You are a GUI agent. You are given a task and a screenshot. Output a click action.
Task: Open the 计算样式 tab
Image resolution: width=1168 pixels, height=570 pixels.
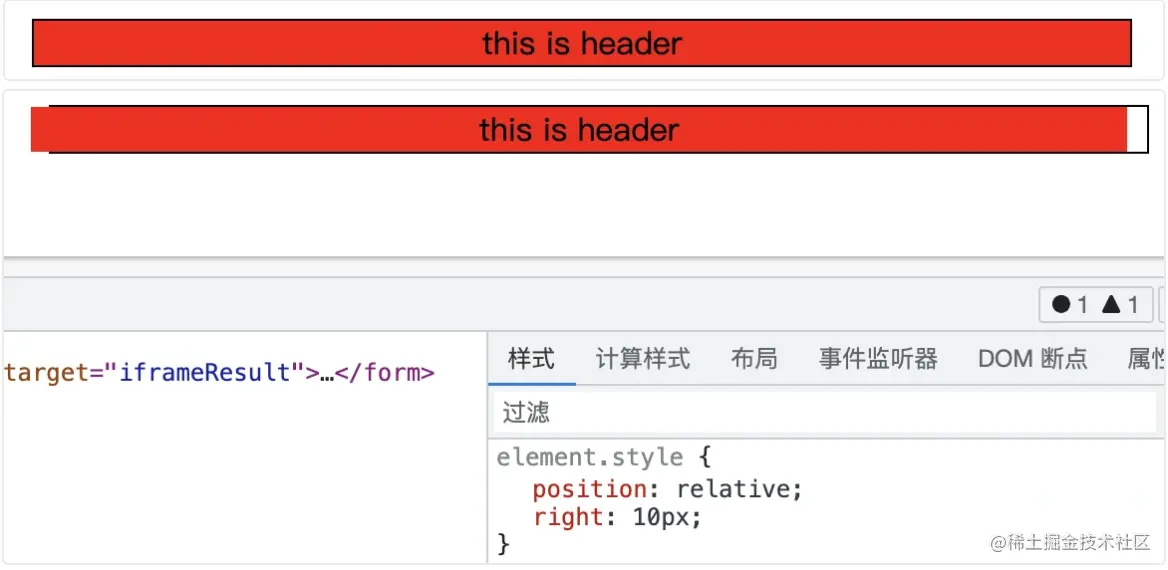643,359
